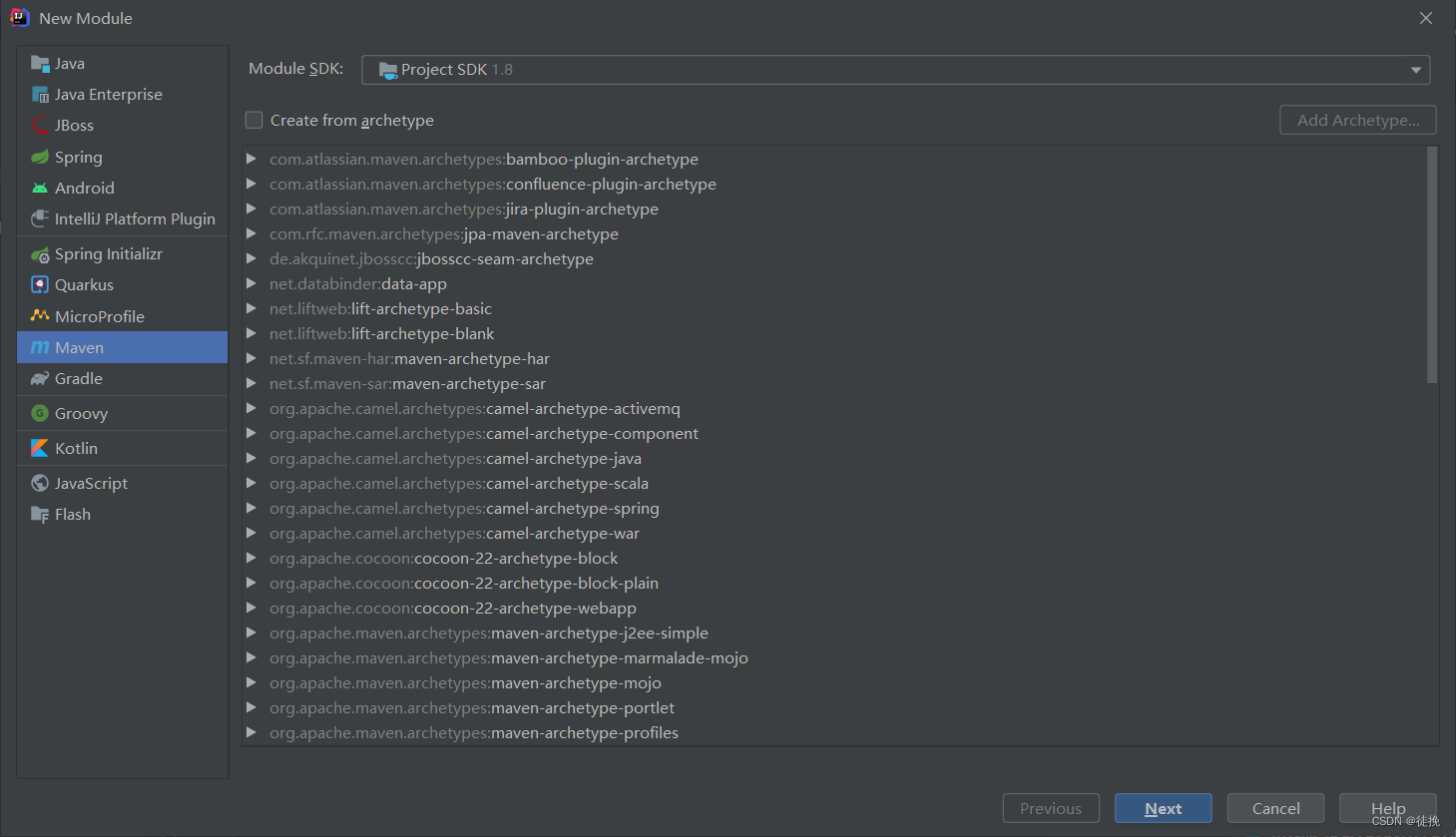The image size is (1456, 837).
Task: Select Java Enterprise module type
Action: click(123, 95)
